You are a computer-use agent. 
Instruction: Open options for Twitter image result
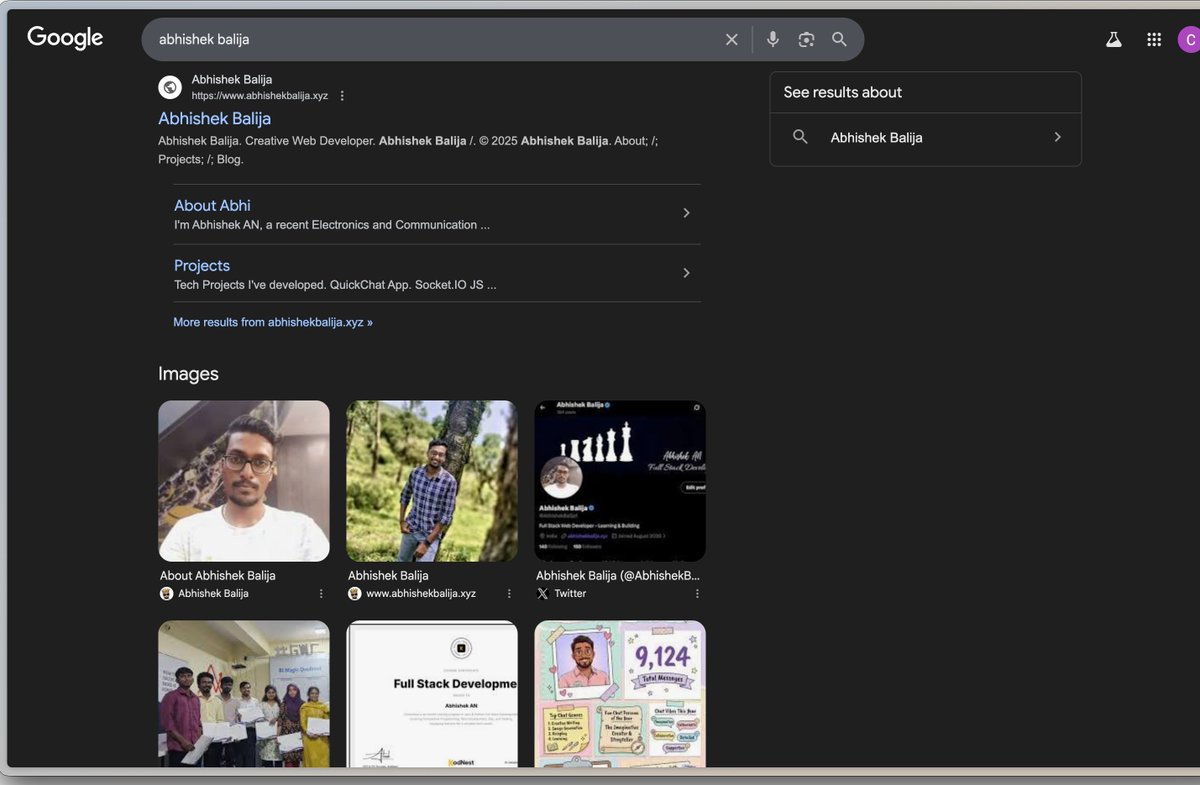pos(697,593)
